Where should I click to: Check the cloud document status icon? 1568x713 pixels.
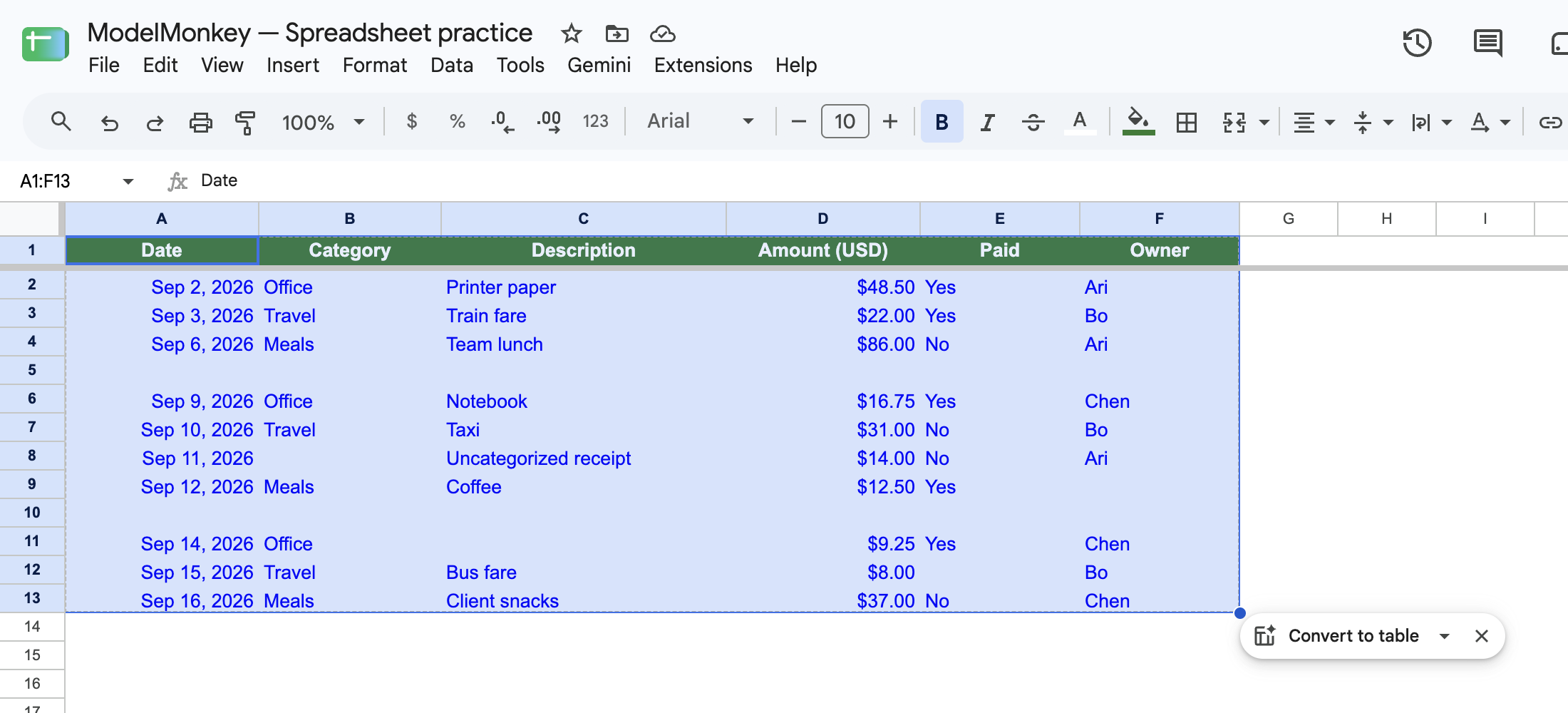[663, 34]
